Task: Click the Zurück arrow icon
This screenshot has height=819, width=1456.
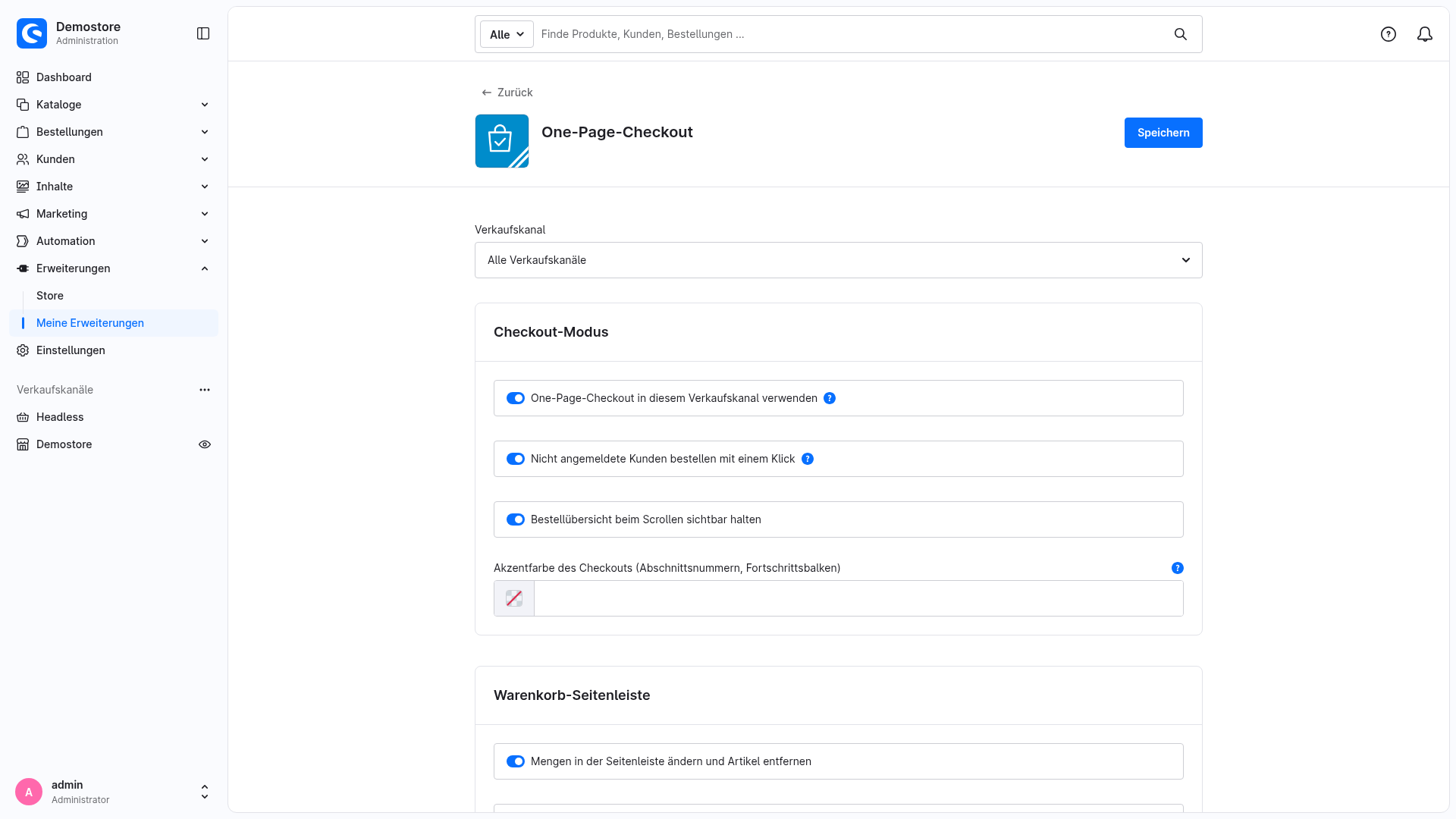Action: (487, 93)
